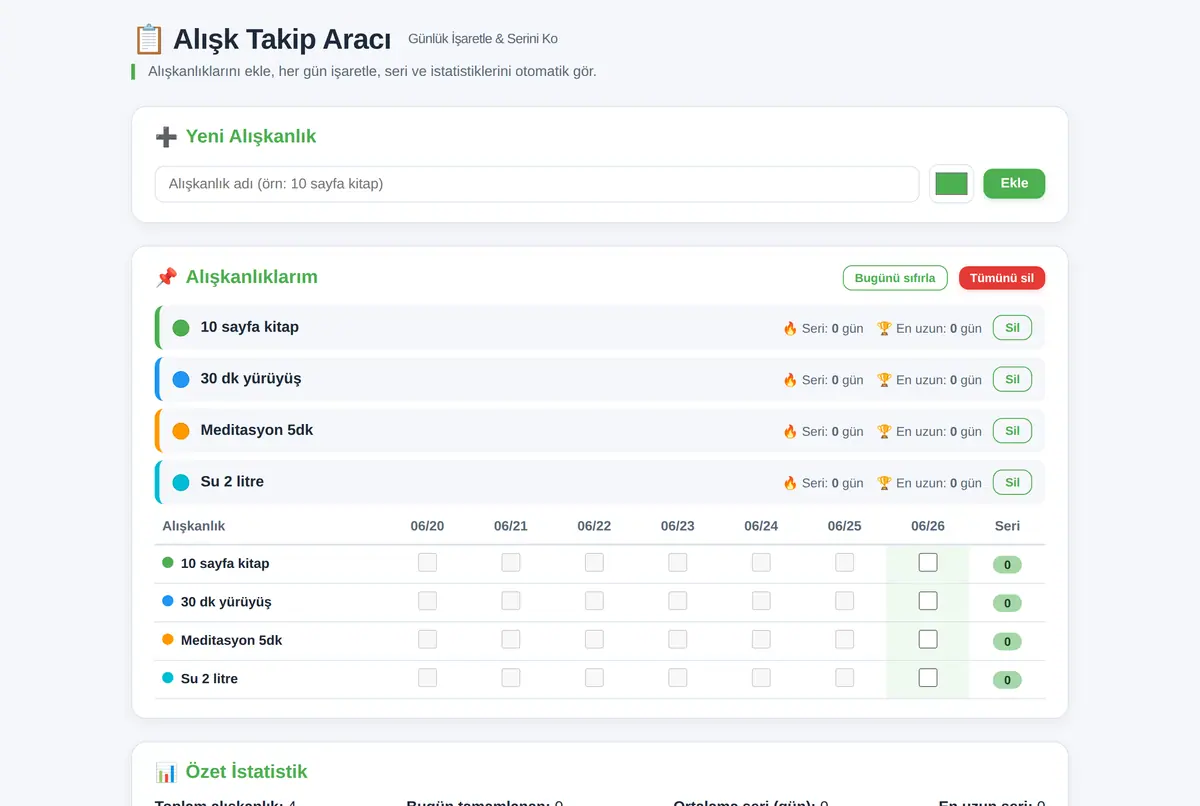The width and height of the screenshot is (1200, 806).
Task: Click streak badge in Su 2 litre table row
Action: pos(1007,680)
